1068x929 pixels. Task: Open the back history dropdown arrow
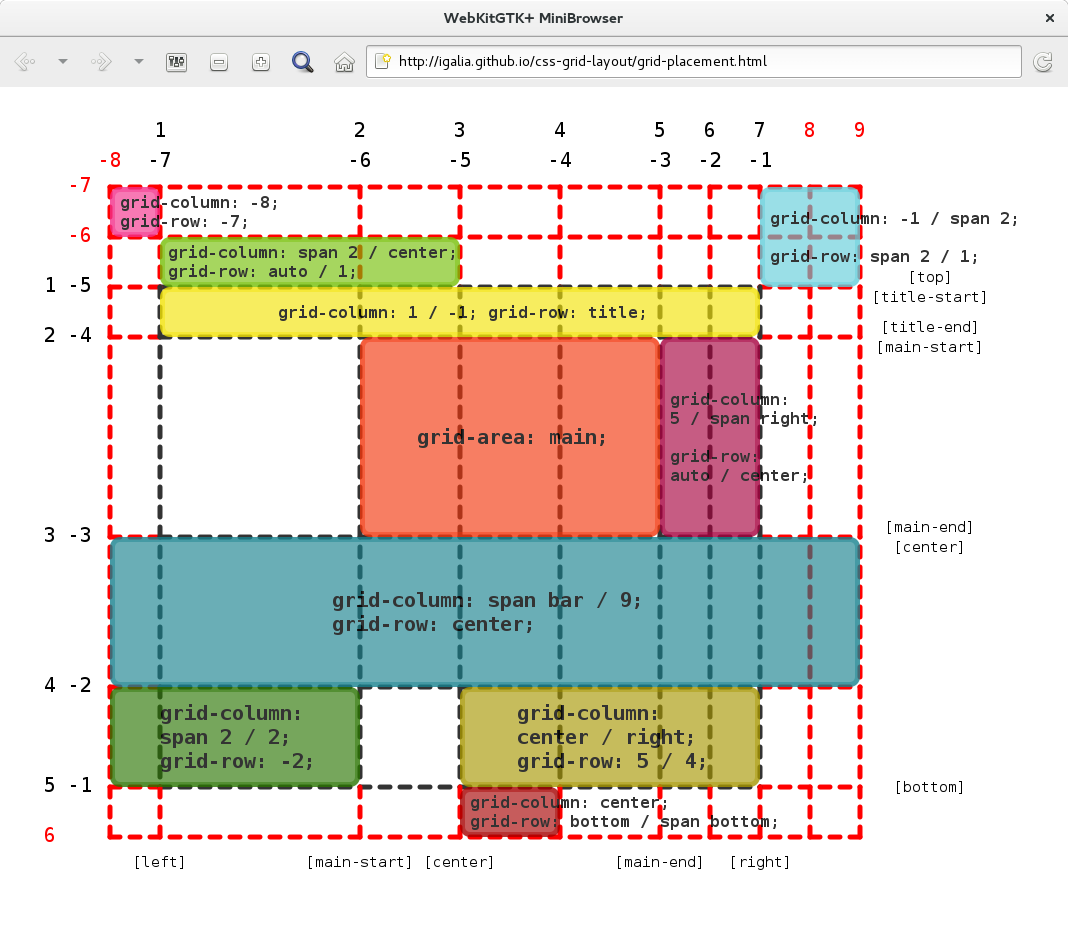[x=63, y=62]
